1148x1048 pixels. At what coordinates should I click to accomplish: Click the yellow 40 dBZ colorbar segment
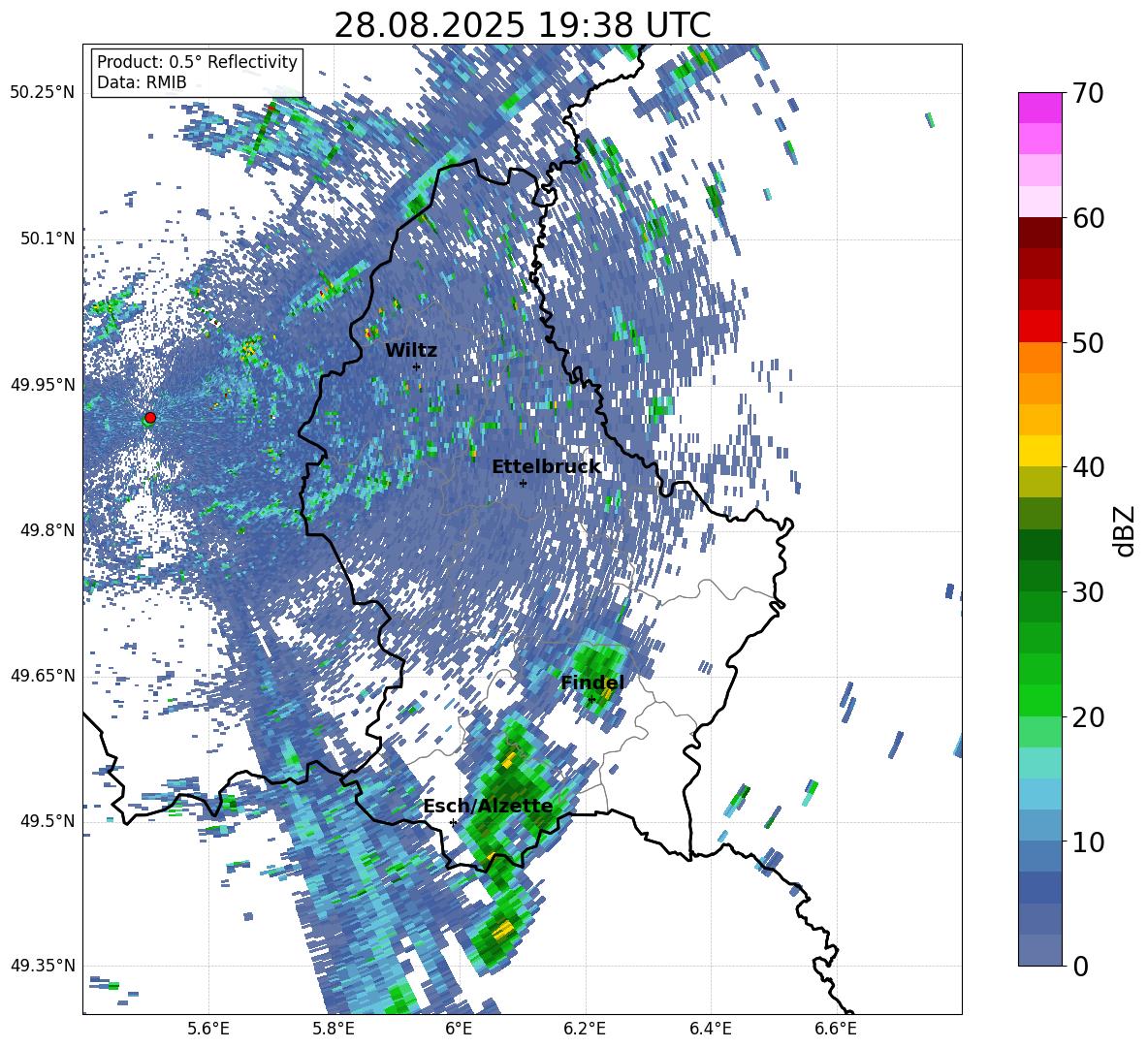[1039, 451]
